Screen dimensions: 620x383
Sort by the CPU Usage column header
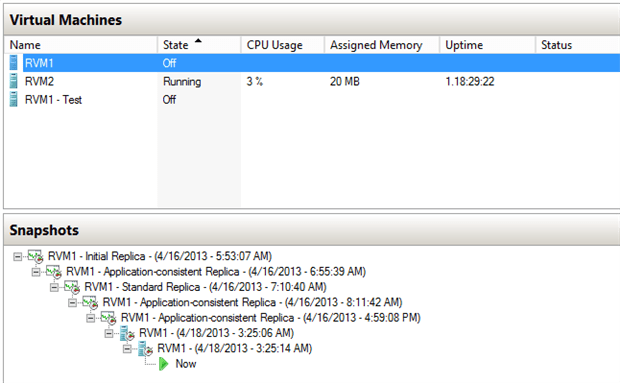click(x=282, y=45)
